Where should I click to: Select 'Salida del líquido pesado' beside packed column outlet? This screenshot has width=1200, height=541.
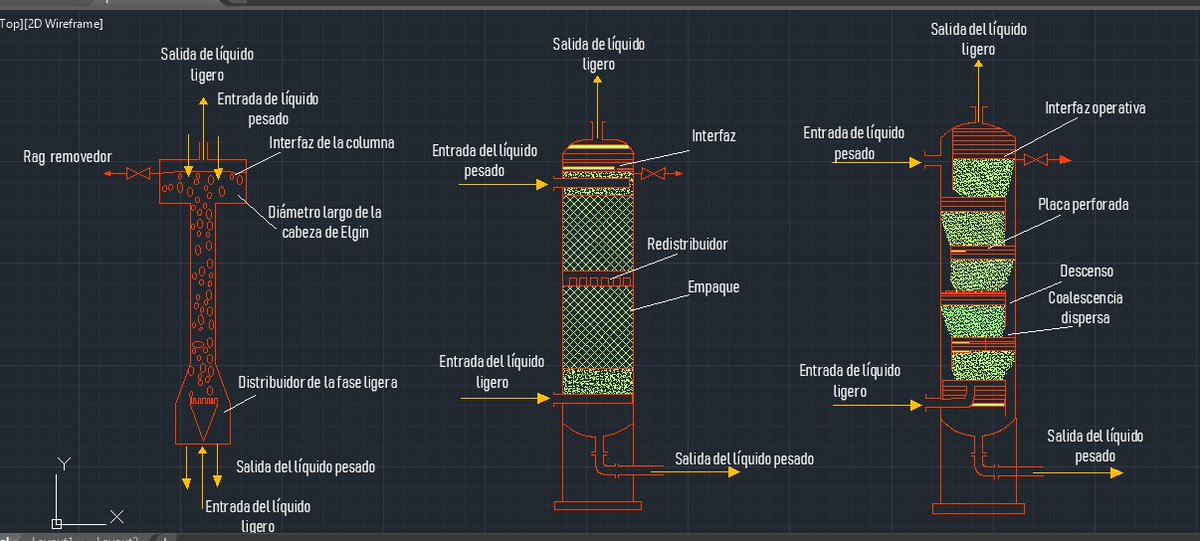[x=744, y=458]
